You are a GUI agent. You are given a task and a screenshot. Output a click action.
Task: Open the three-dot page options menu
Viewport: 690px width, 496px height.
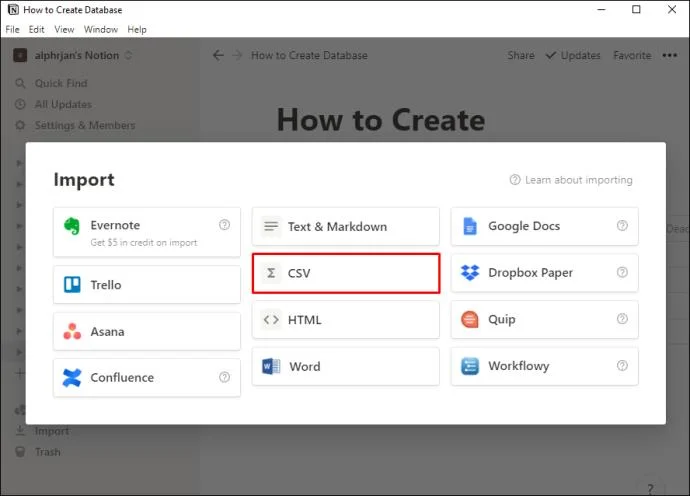[669, 56]
